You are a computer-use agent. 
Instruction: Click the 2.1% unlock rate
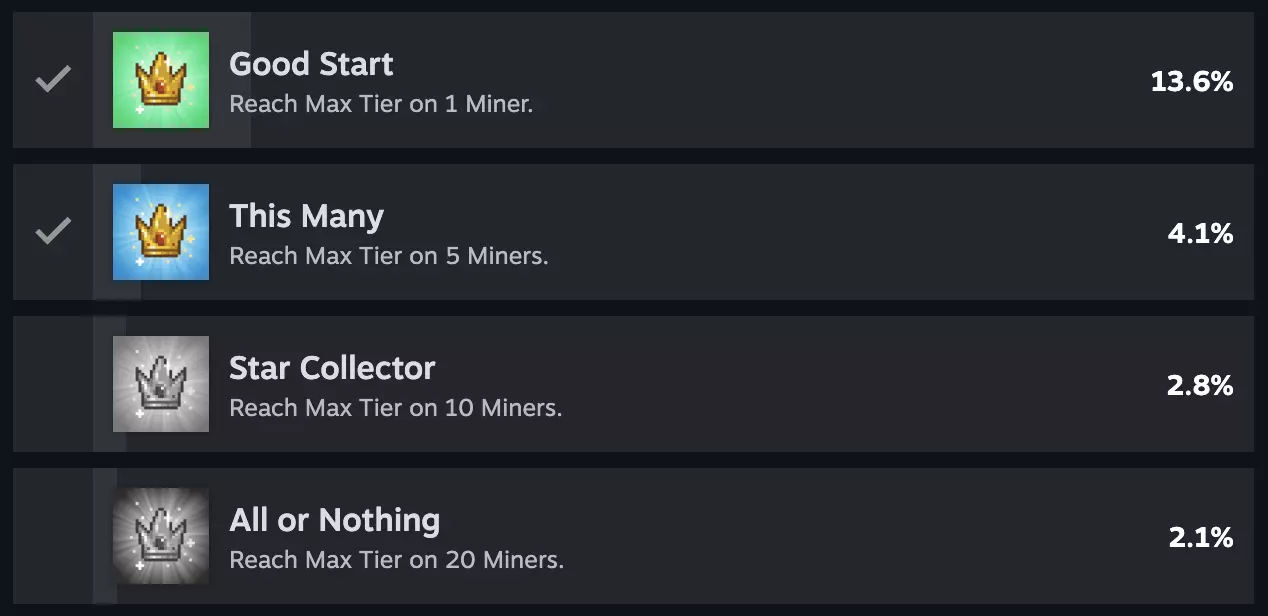(1200, 537)
